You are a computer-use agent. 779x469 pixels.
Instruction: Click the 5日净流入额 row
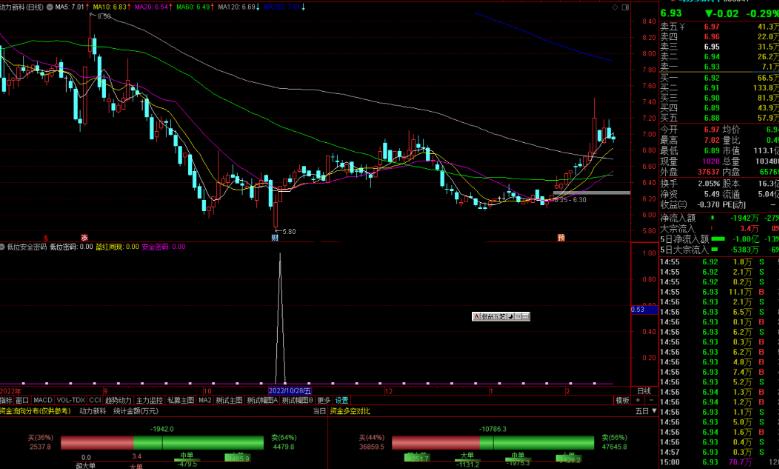pyautogui.click(x=719, y=239)
